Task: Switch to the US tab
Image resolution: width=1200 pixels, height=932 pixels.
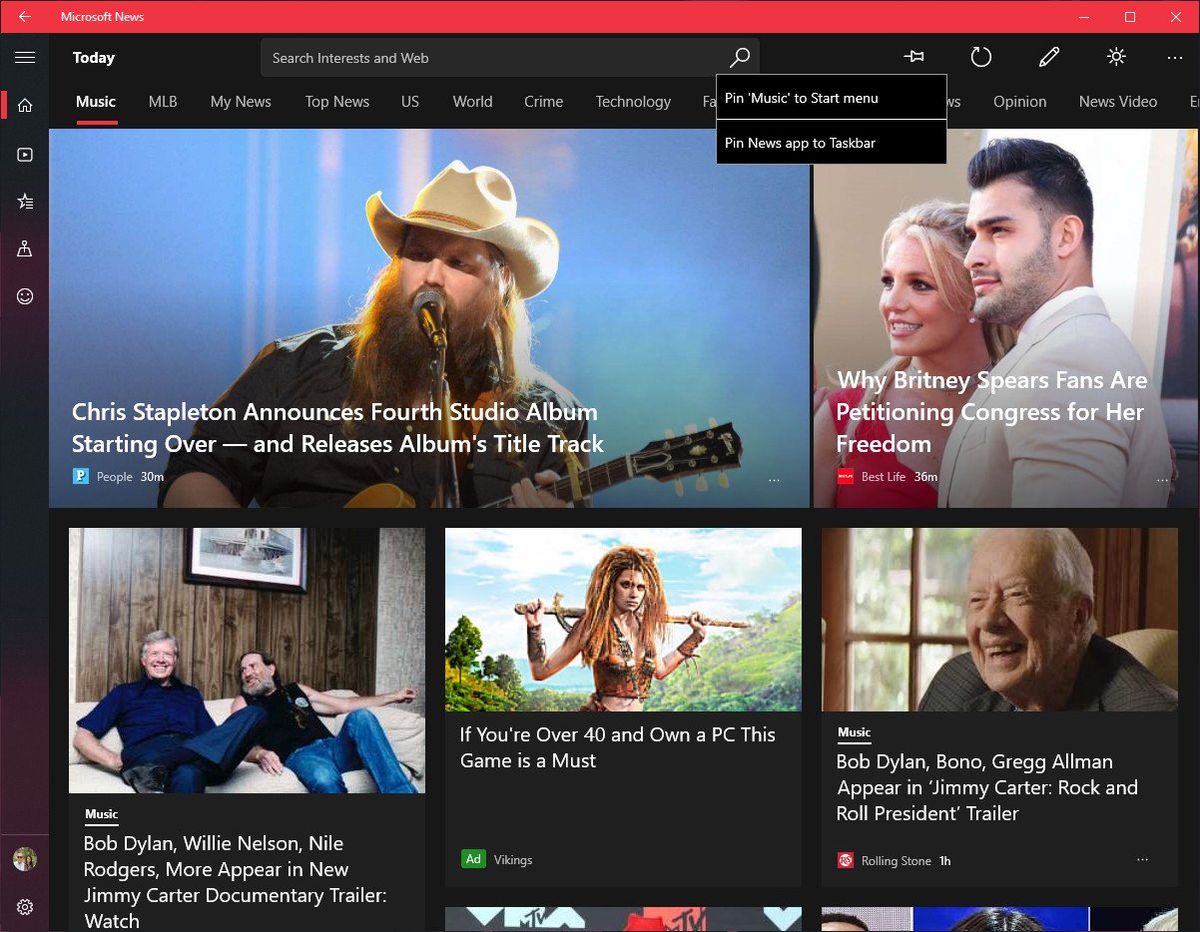Action: click(410, 101)
